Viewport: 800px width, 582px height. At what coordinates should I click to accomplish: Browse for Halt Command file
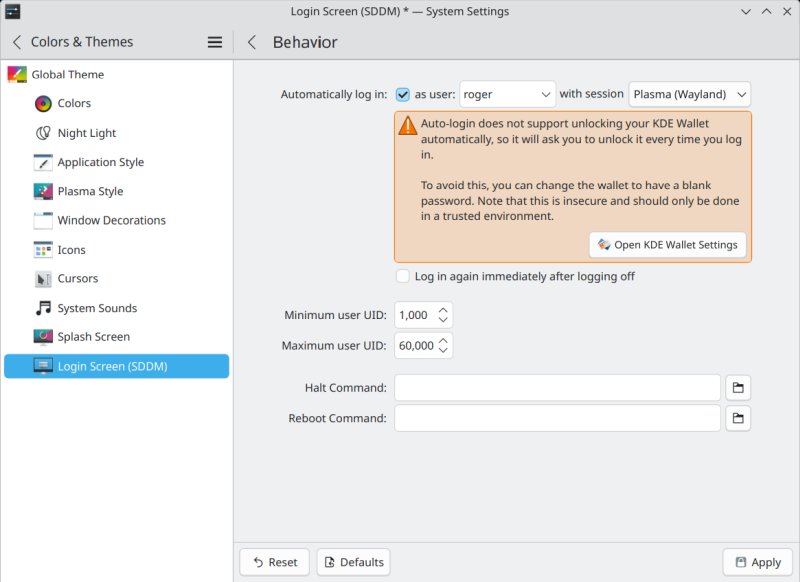[737, 388]
